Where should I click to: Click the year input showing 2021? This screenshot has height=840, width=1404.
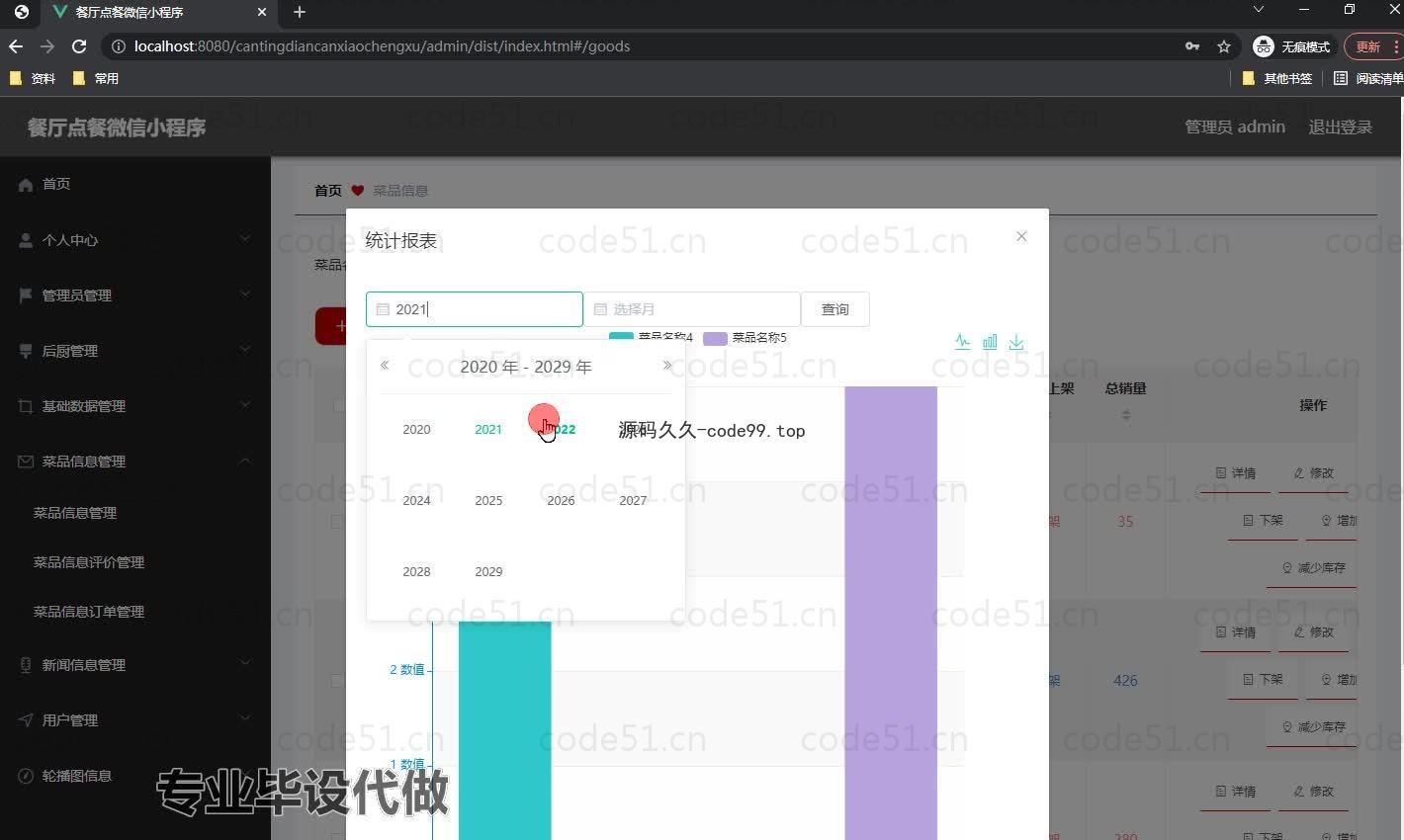(475, 309)
